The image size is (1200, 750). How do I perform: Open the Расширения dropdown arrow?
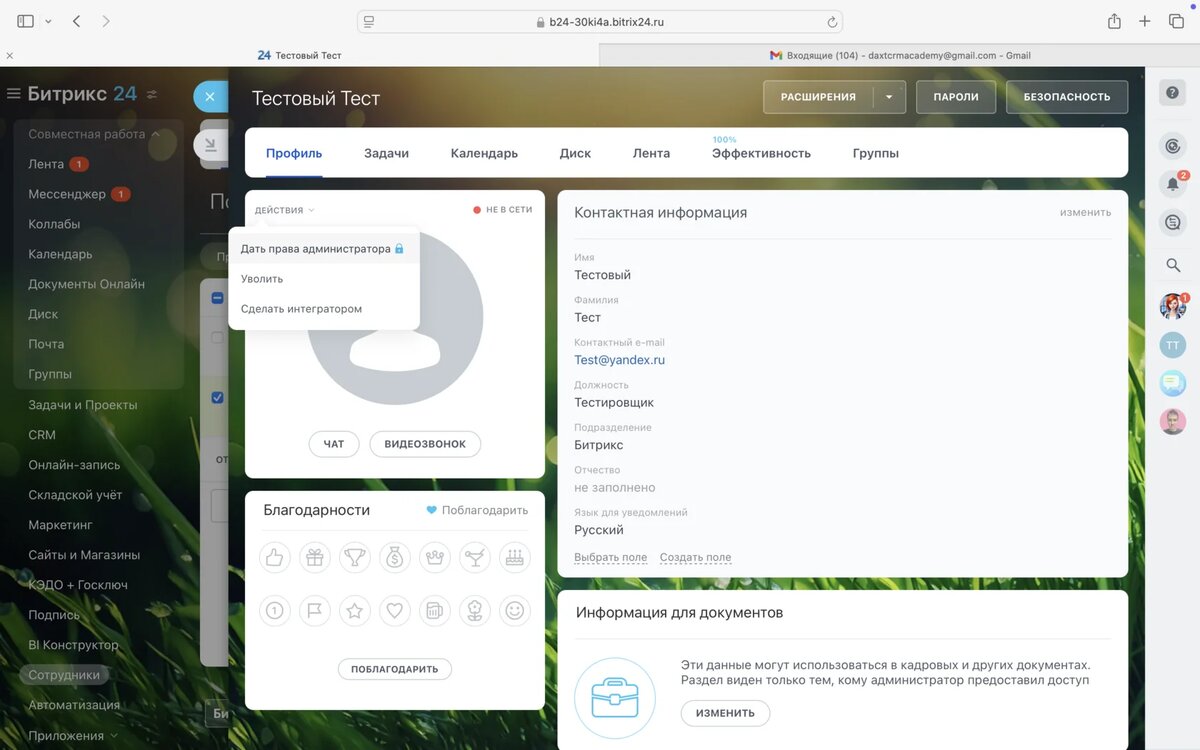point(889,97)
